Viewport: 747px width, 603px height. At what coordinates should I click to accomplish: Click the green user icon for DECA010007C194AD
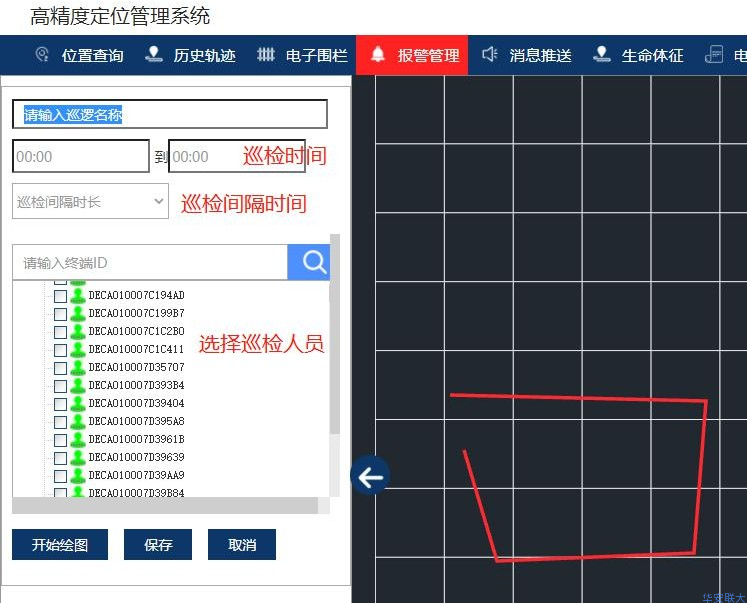pyautogui.click(x=78, y=296)
